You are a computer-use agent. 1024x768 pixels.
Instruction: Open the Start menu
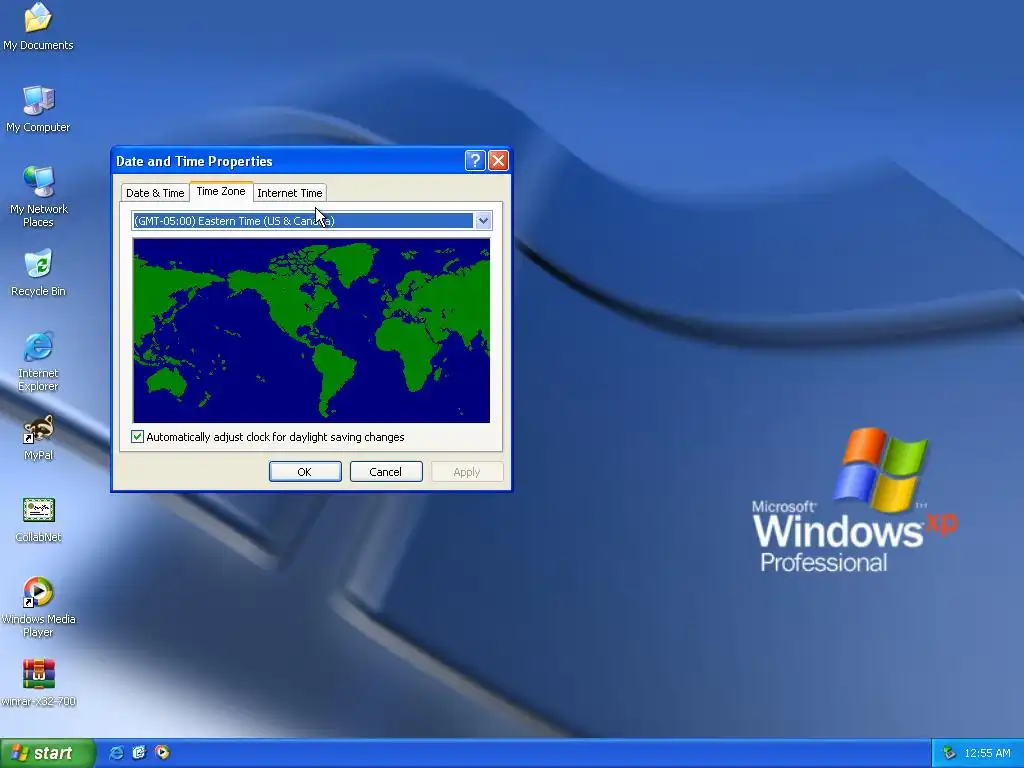(48, 753)
